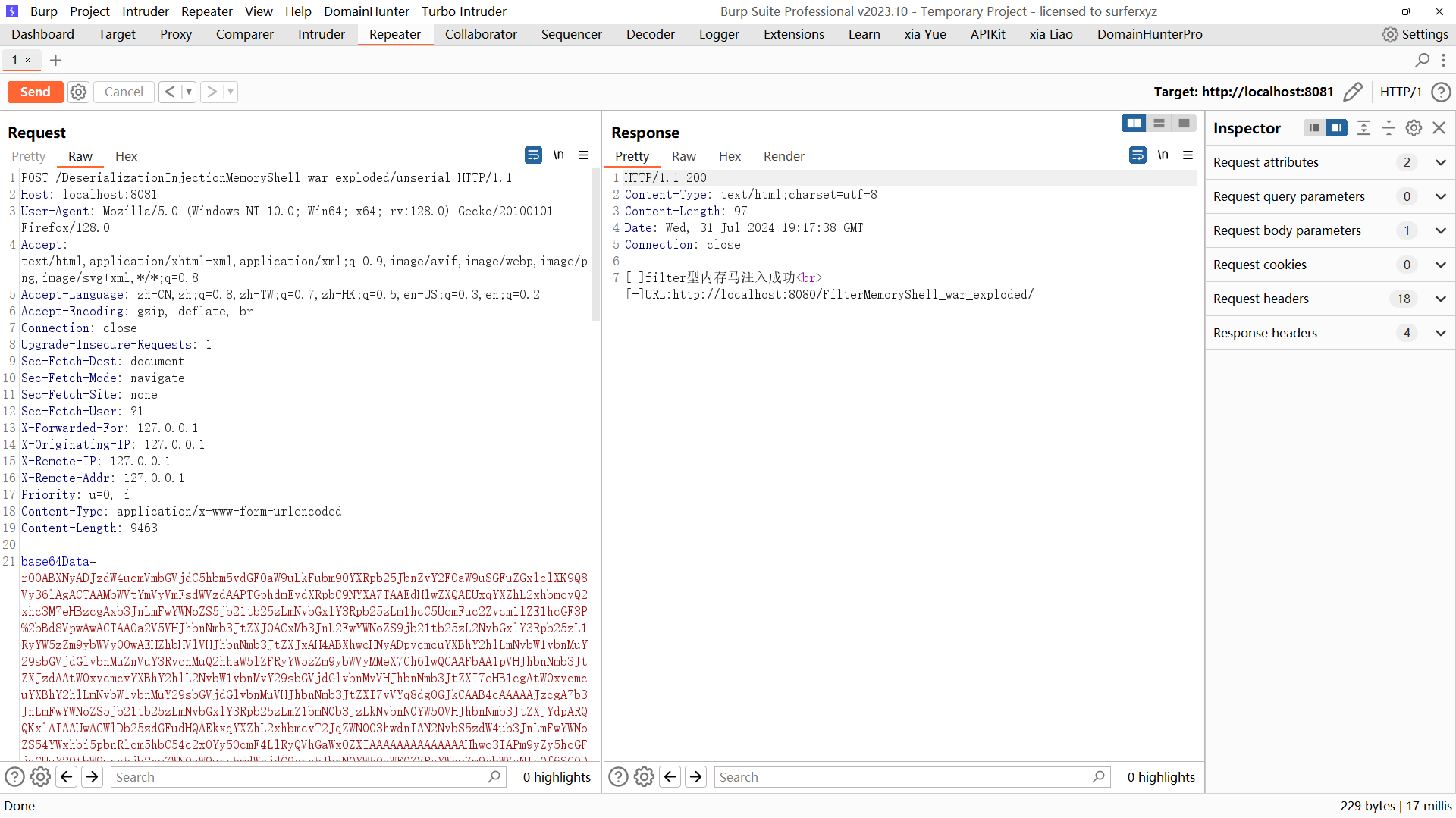Switch response view to Raw
The height and width of the screenshot is (818, 1456).
683,156
